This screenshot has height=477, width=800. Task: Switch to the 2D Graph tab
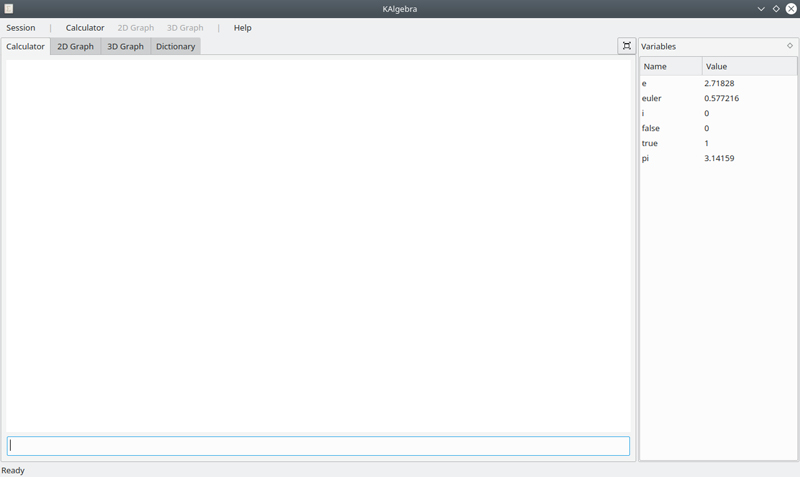75,47
